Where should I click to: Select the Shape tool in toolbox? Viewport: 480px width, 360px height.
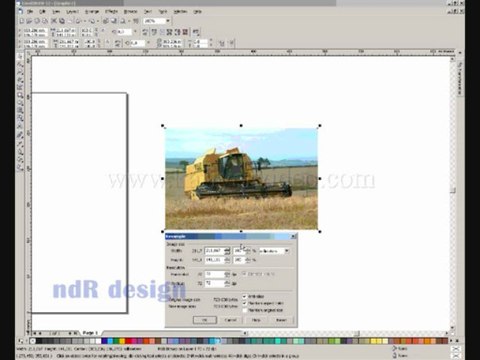20,64
